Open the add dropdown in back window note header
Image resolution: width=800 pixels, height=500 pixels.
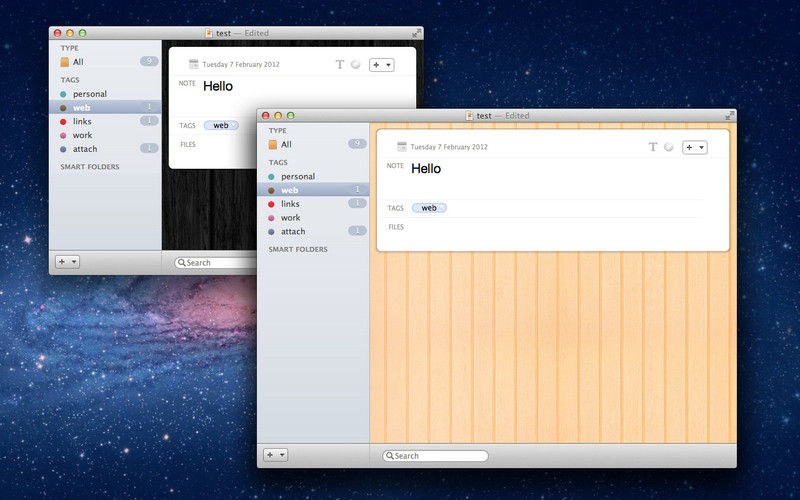(x=381, y=64)
